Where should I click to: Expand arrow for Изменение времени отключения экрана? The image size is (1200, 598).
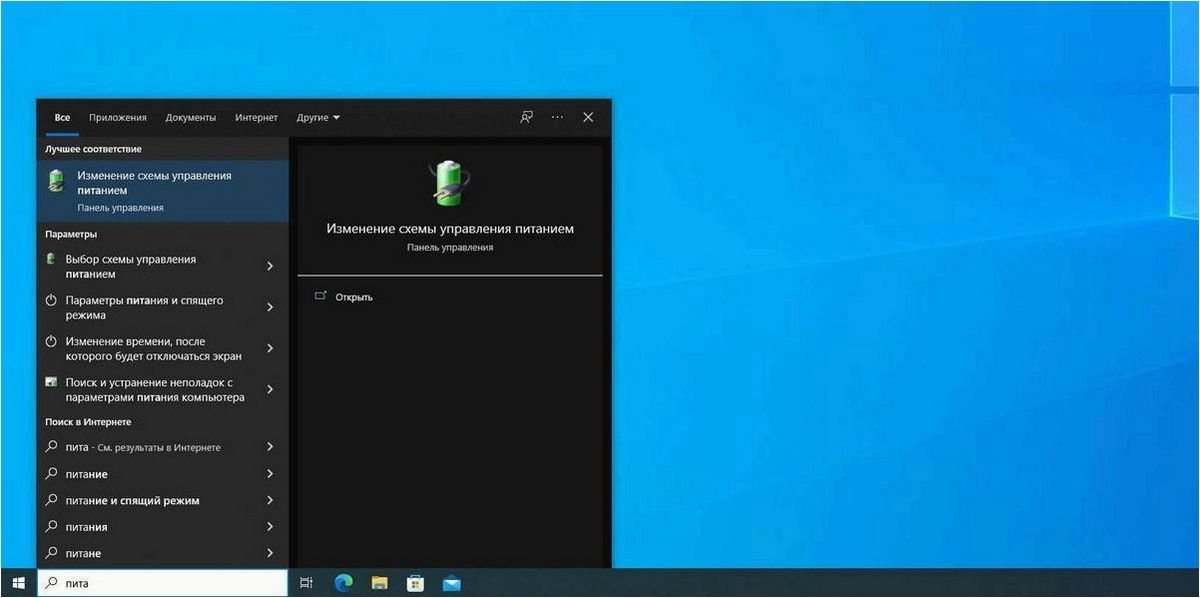(x=270, y=348)
